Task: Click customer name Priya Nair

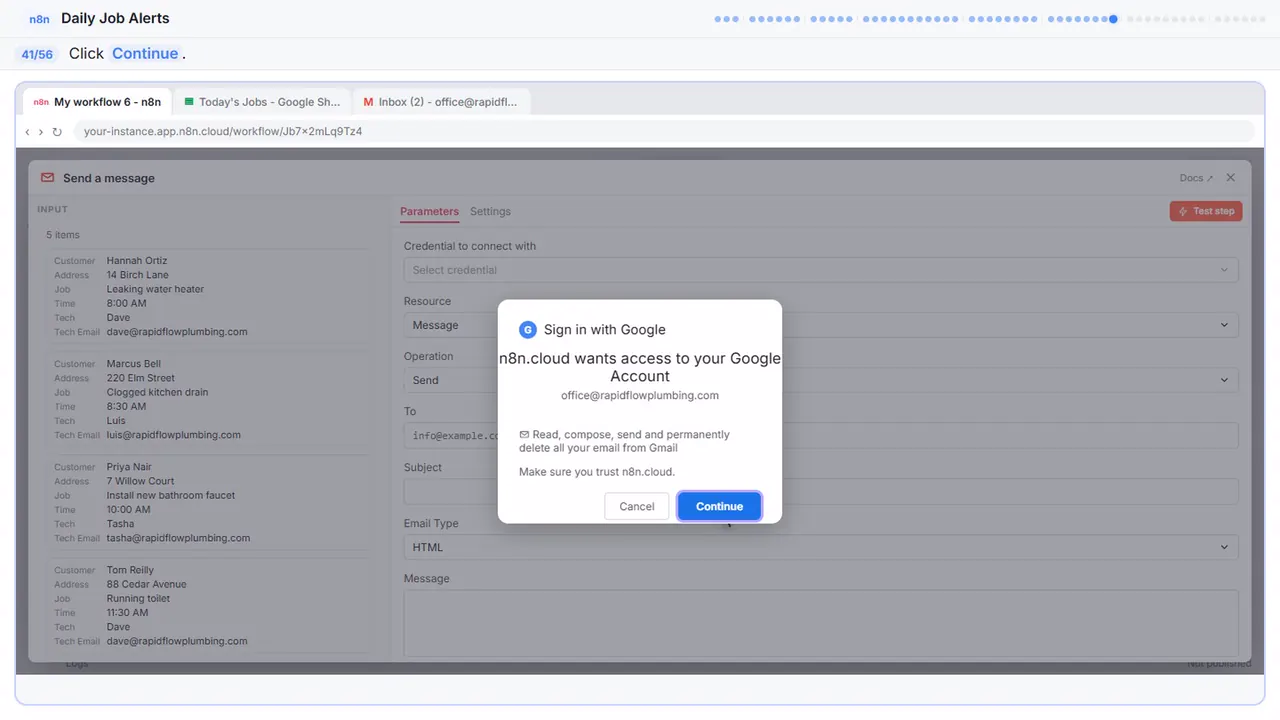Action: coord(130,467)
